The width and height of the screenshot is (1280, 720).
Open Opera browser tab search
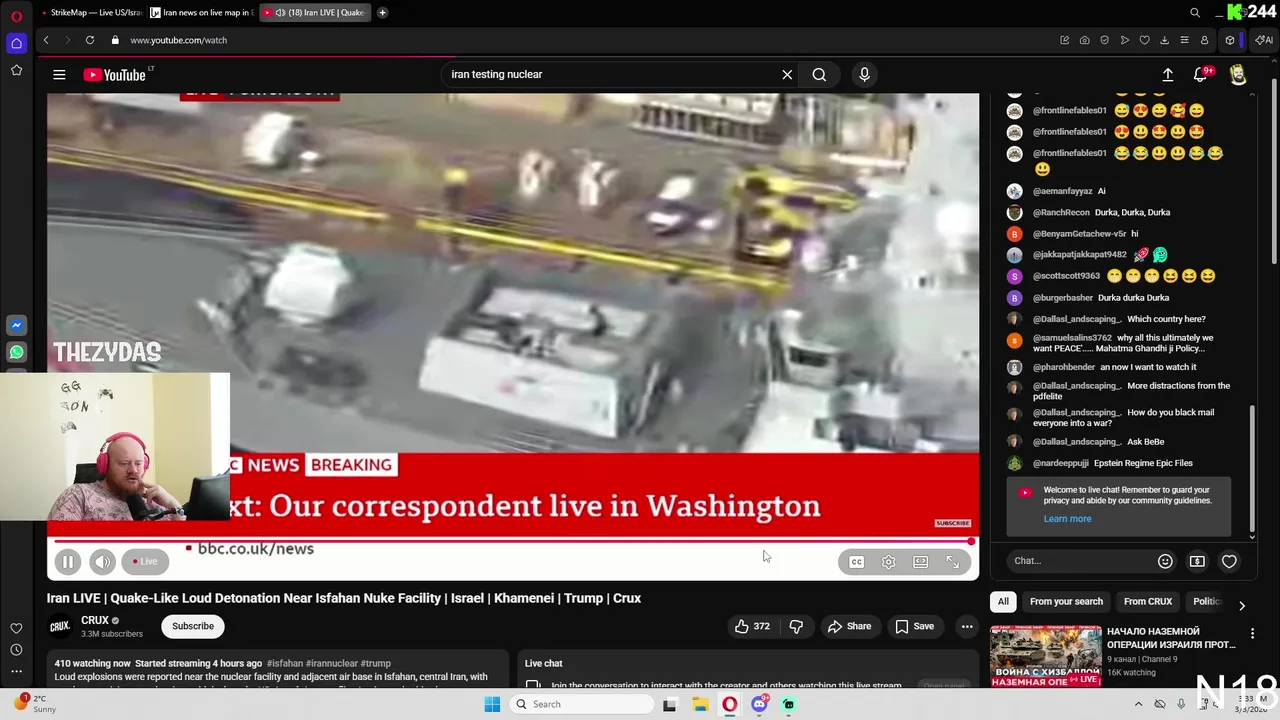click(x=1195, y=13)
